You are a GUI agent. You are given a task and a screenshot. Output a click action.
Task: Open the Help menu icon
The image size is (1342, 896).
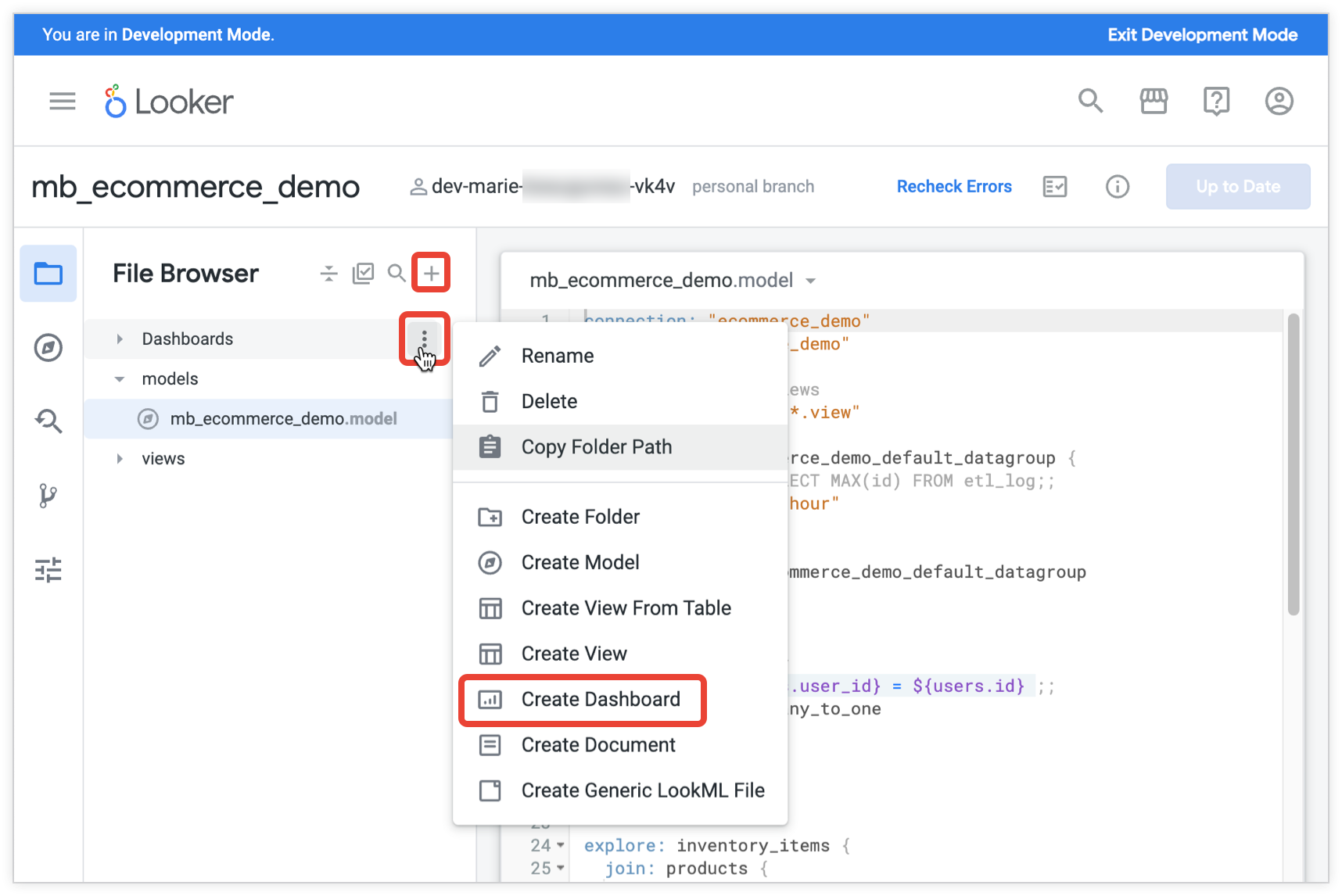[1216, 102]
